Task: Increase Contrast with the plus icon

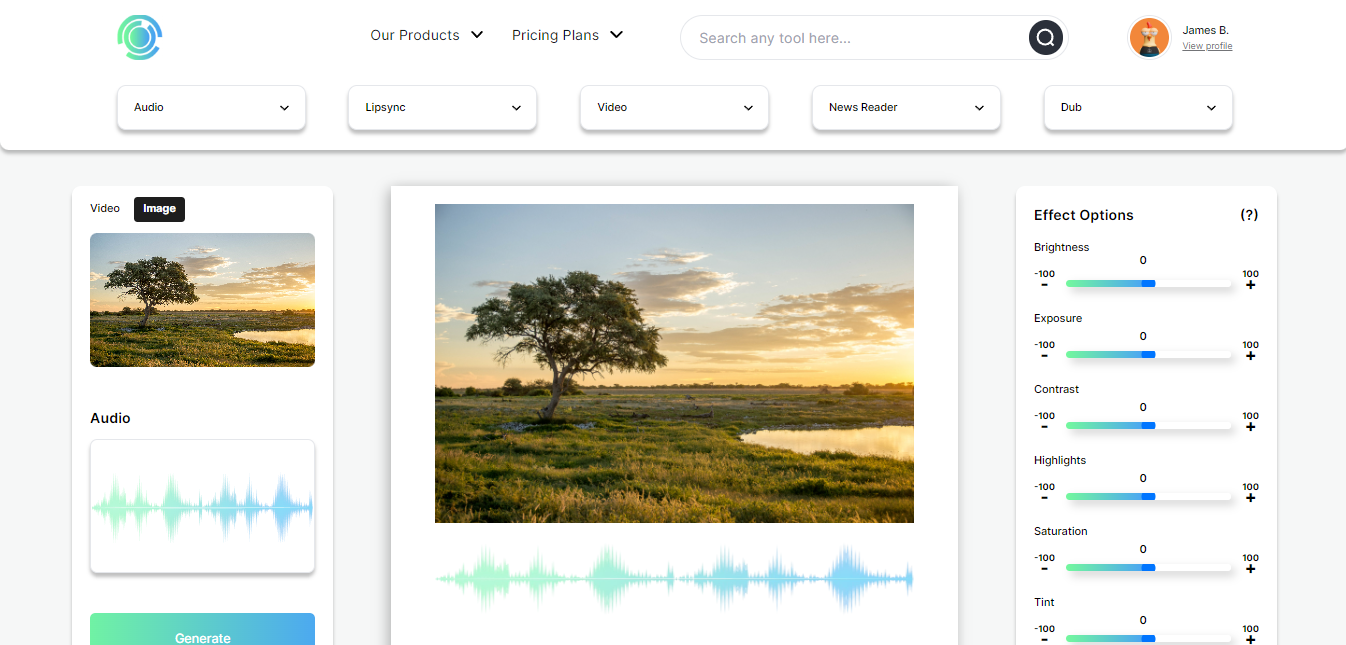Action: [1250, 427]
